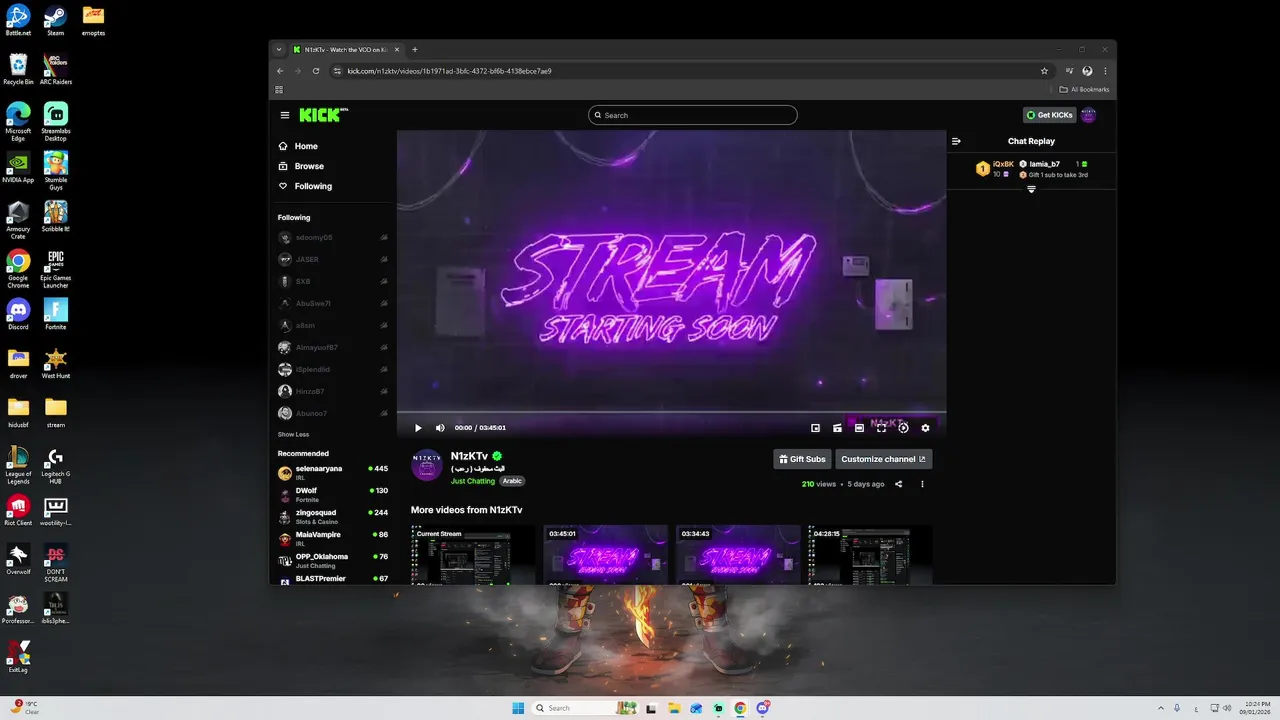Image resolution: width=1280 pixels, height=720 pixels.
Task: Open Customize channel link
Action: click(x=884, y=459)
